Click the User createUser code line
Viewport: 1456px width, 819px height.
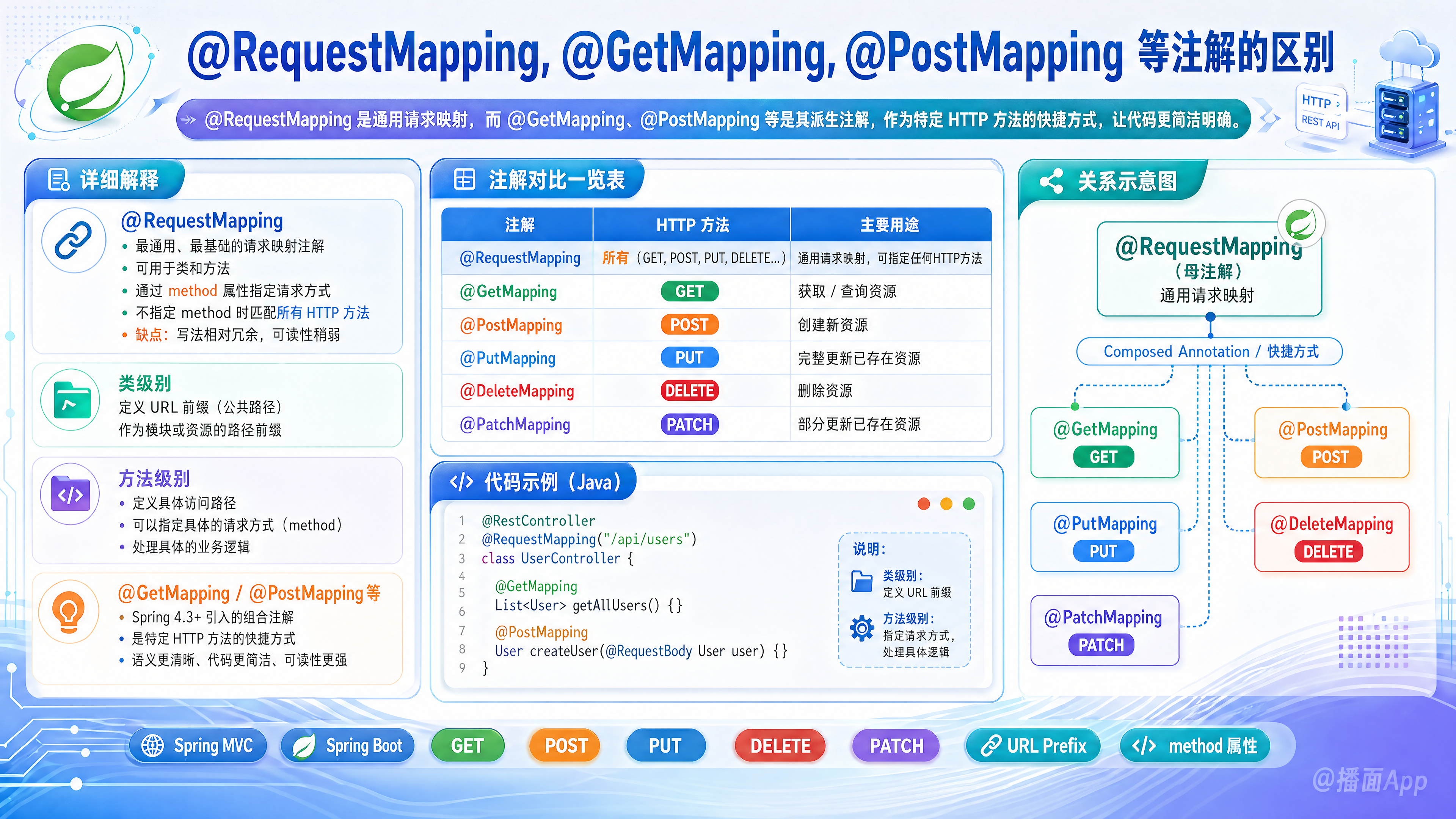[x=641, y=651]
